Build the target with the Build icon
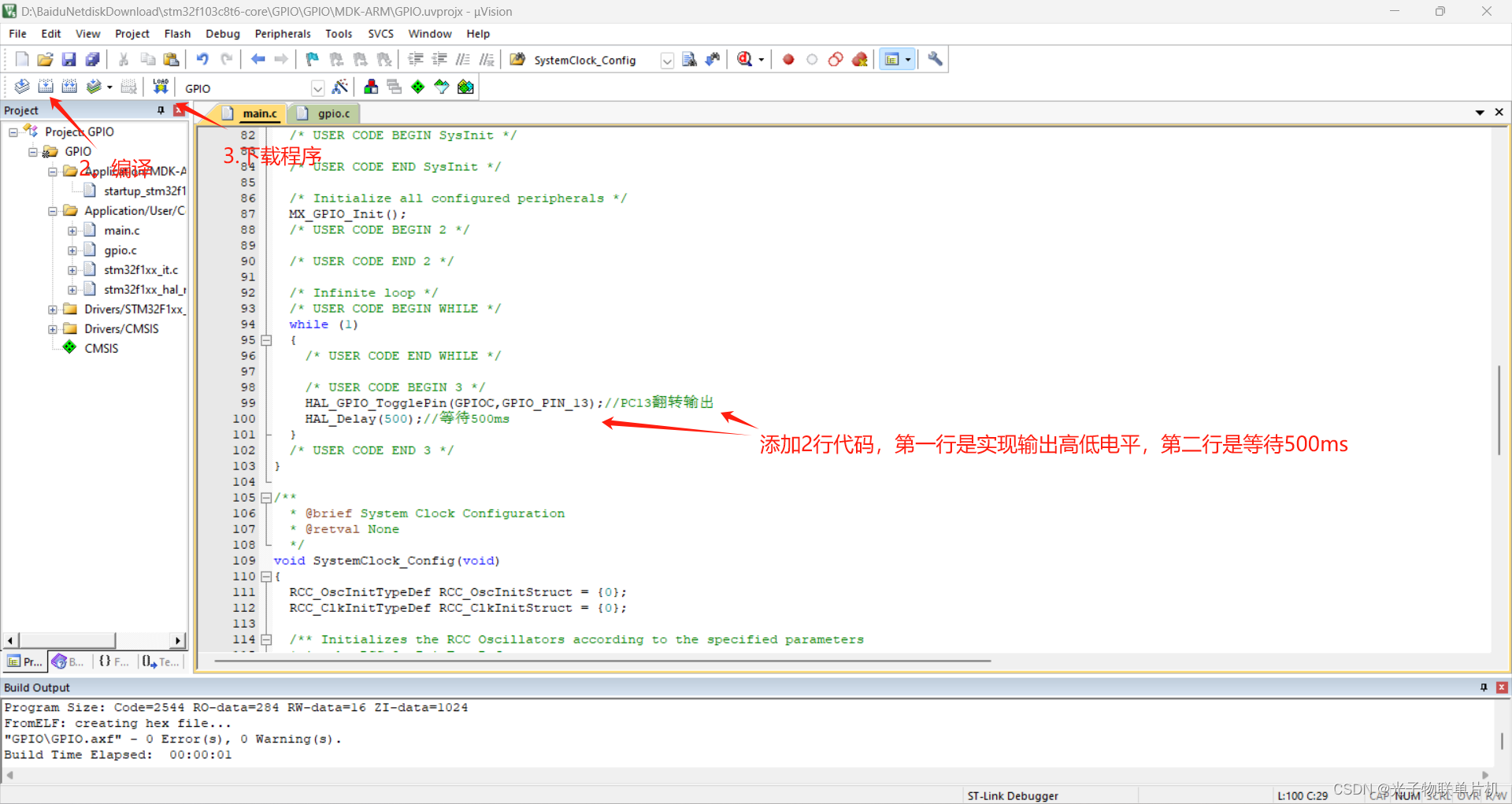The height and width of the screenshot is (804, 1512). [46, 87]
